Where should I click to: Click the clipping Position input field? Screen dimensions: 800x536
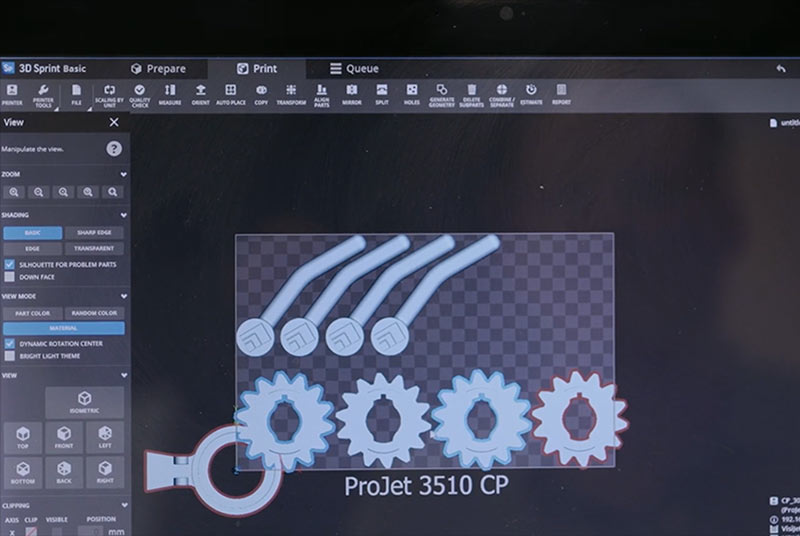click(91, 531)
